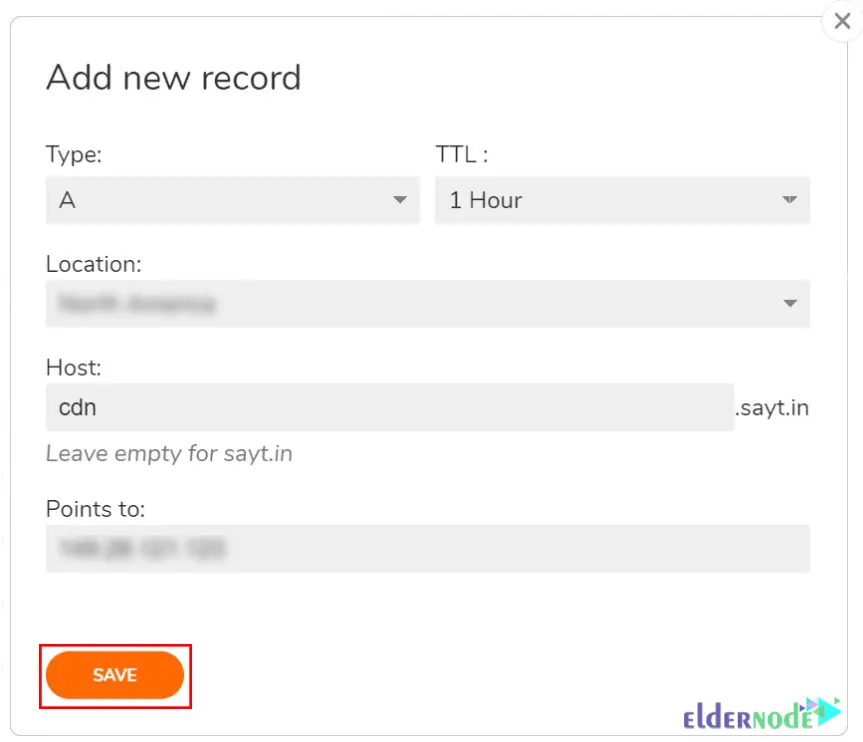Open the TTL dropdown showing '1 Hour'
The image size is (863, 742).
tap(620, 200)
